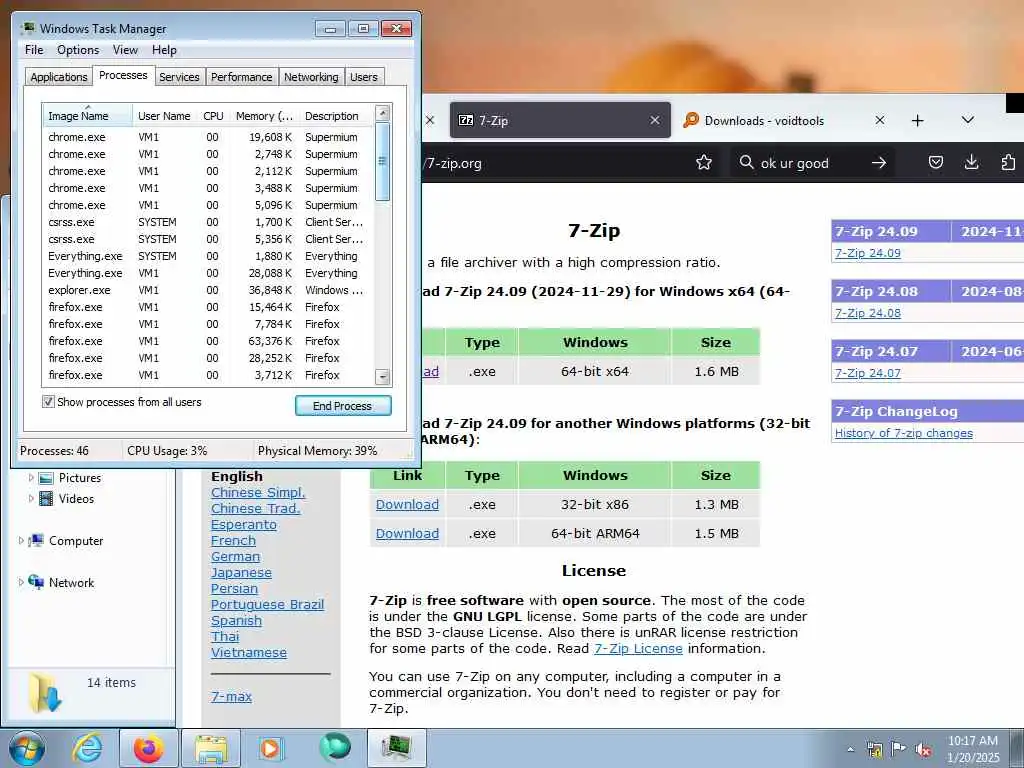Launch Internet Explorer from the taskbar
Image resolution: width=1024 pixels, height=768 pixels.
[87, 748]
